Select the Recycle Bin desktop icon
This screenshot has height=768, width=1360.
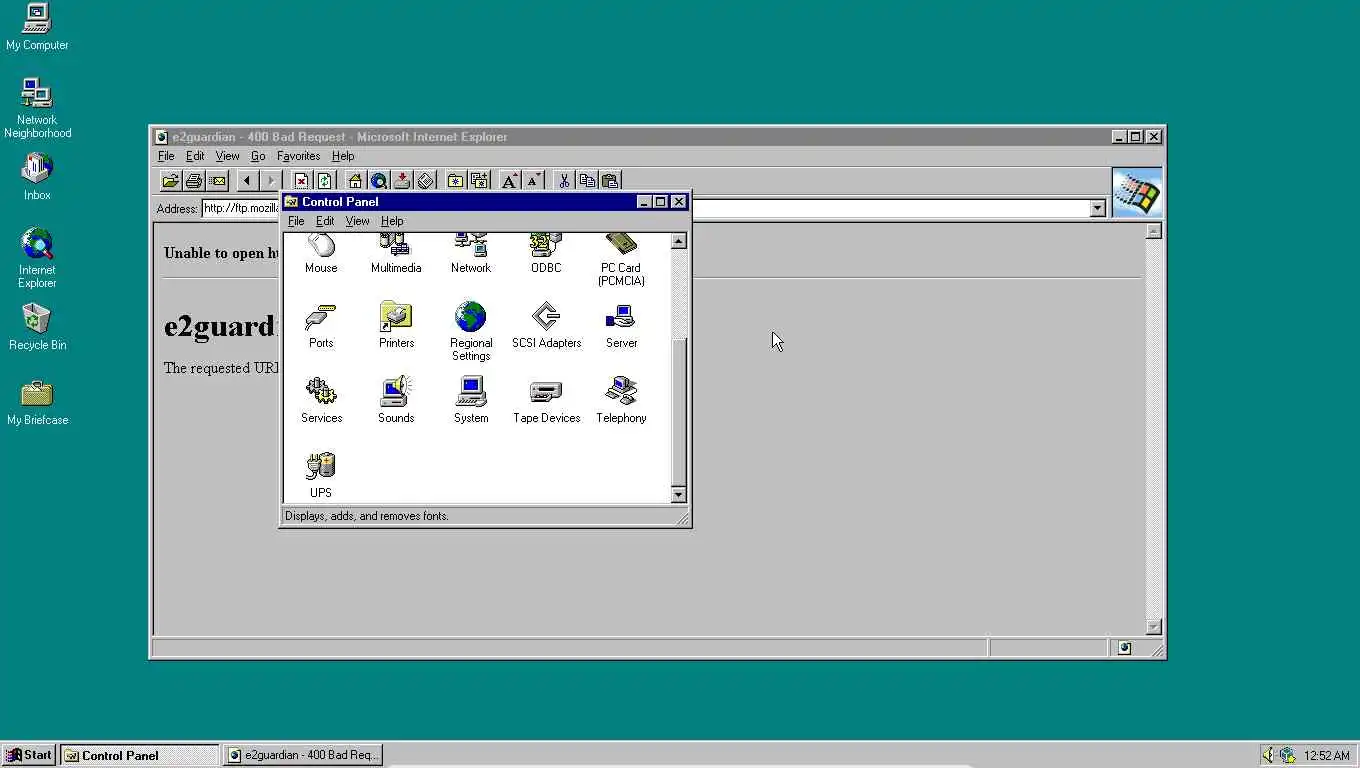(x=37, y=327)
